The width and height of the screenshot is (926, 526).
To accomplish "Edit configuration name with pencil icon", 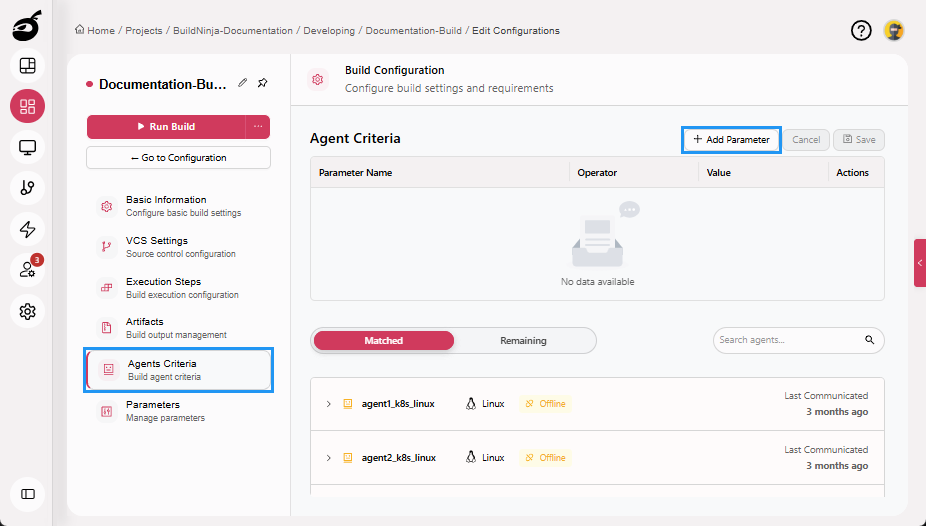I will [x=242, y=83].
